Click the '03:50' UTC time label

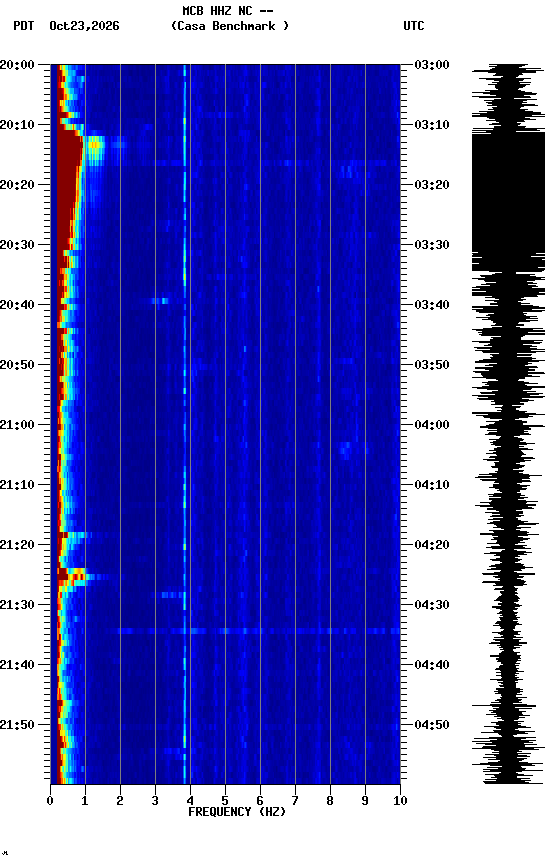[x=431, y=365]
